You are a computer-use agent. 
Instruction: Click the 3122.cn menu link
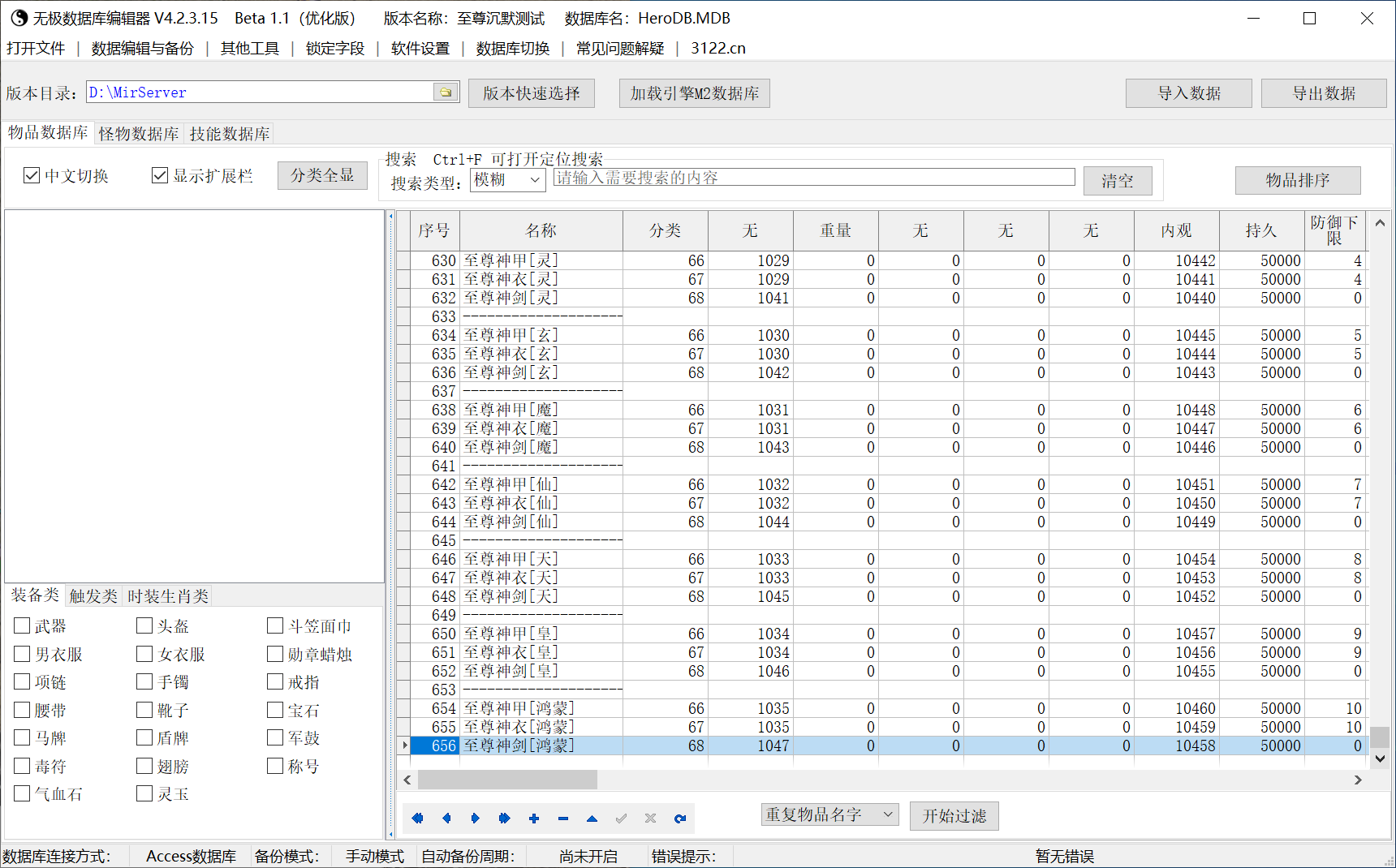(x=718, y=49)
